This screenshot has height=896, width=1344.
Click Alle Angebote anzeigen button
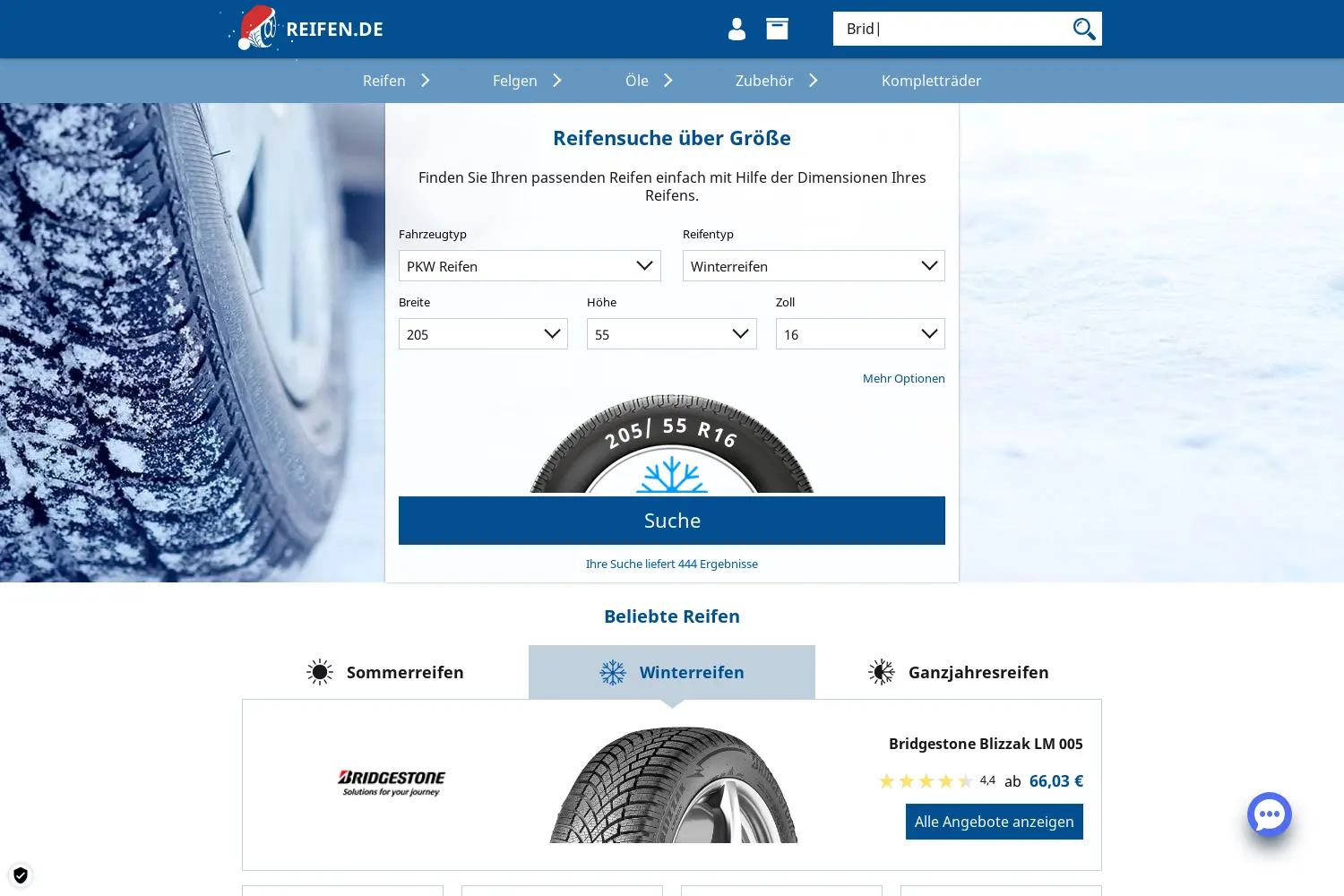(995, 822)
